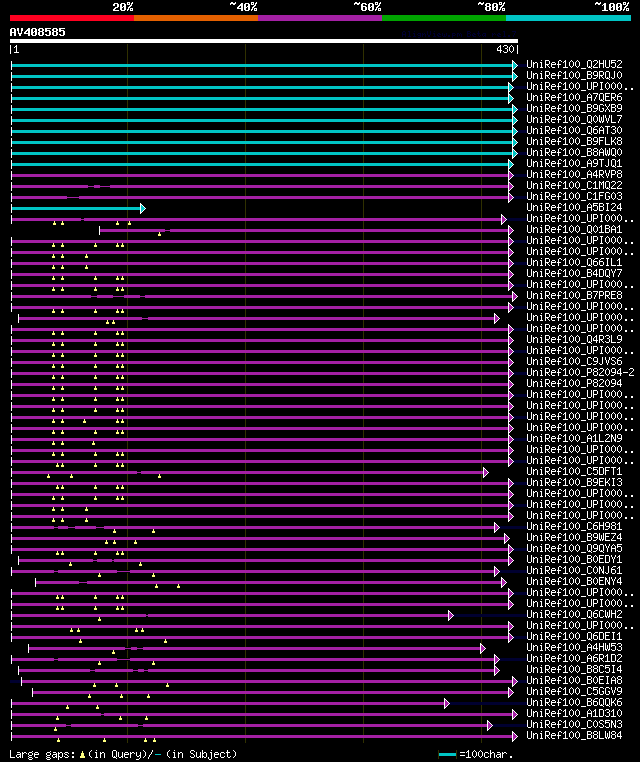The image size is (640, 762).
Task: Click the green ~80% legend segment
Action: (x=444, y=18)
